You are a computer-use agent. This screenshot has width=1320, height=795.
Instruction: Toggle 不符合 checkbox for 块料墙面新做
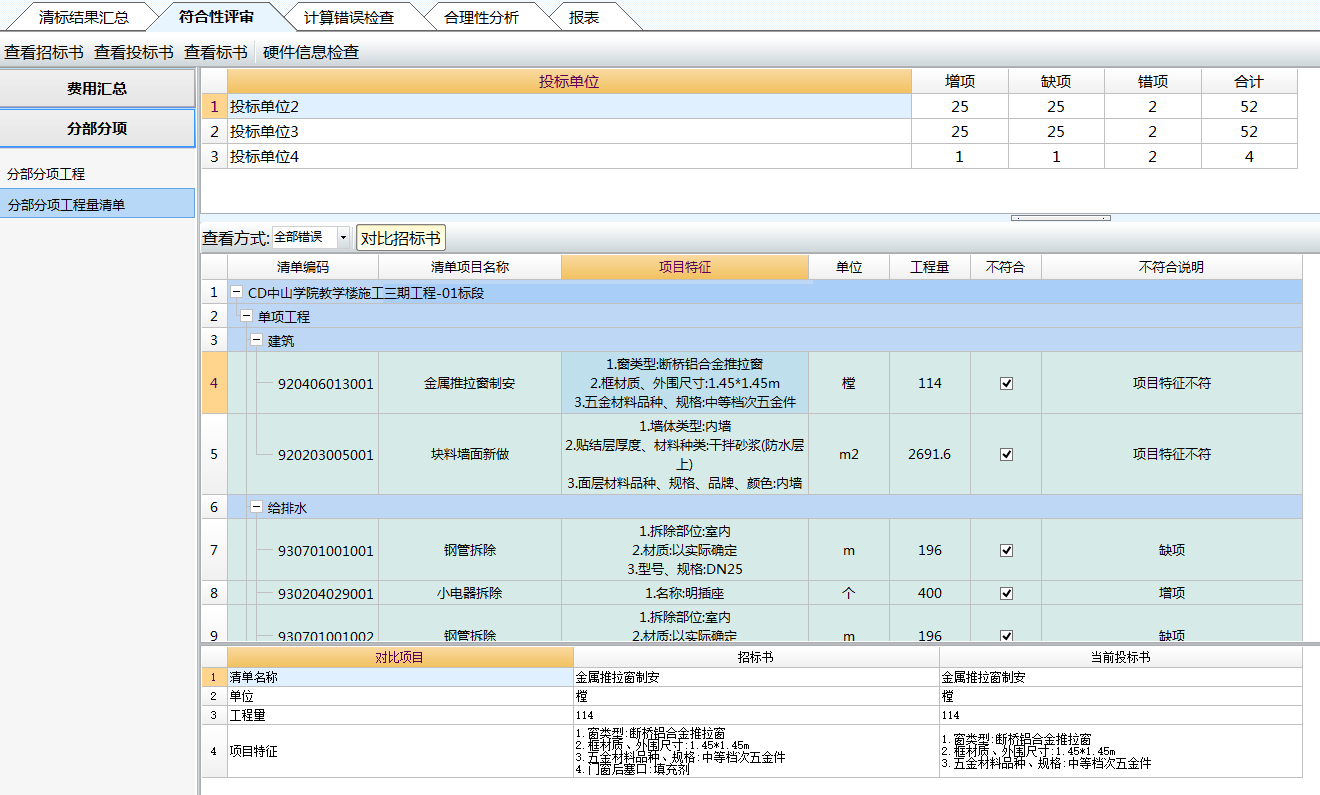coord(1006,454)
